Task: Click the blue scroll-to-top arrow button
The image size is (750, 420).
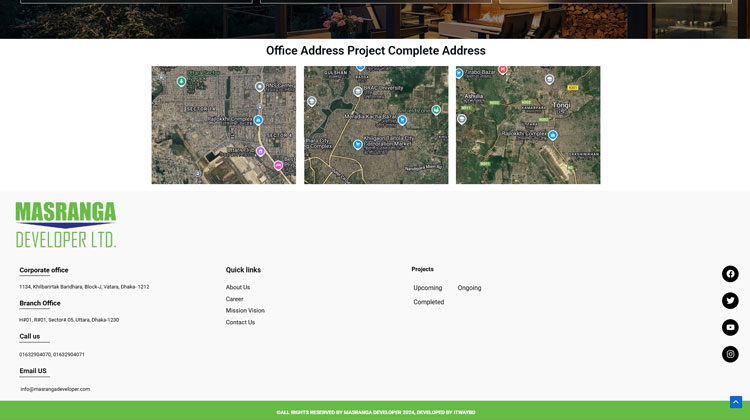Action: [736, 402]
